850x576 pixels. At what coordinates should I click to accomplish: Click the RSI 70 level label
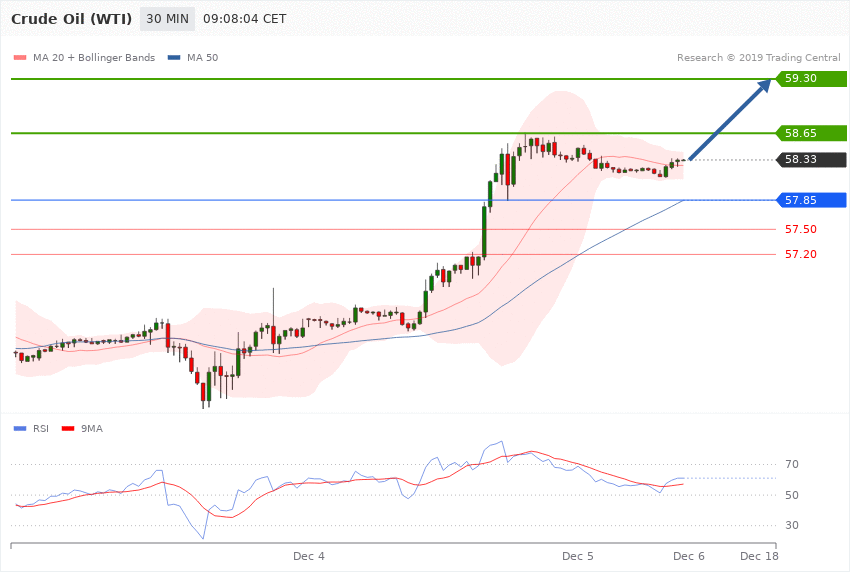click(792, 464)
